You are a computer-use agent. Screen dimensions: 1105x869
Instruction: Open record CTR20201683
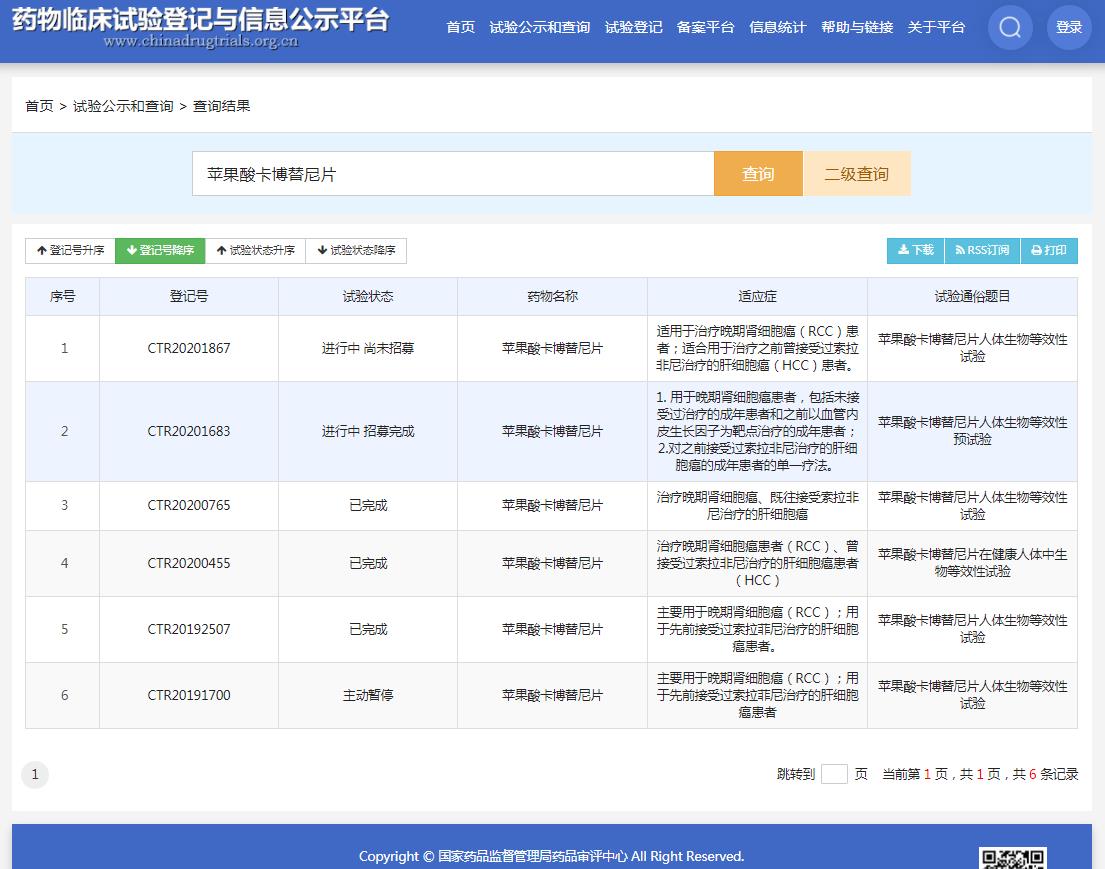(x=189, y=431)
